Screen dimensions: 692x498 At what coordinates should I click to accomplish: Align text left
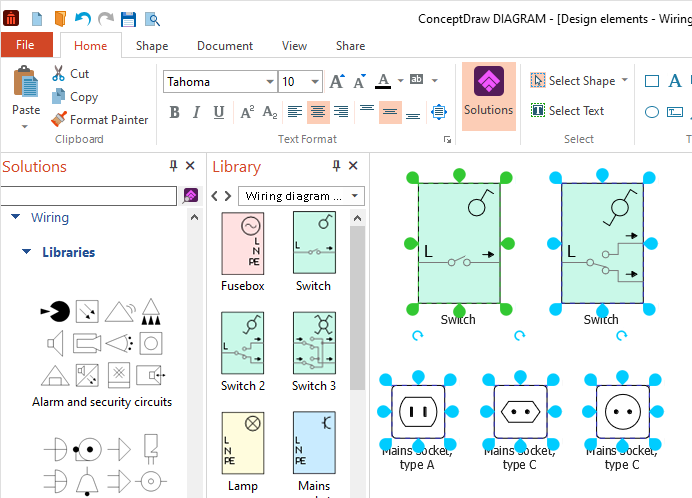click(x=295, y=112)
